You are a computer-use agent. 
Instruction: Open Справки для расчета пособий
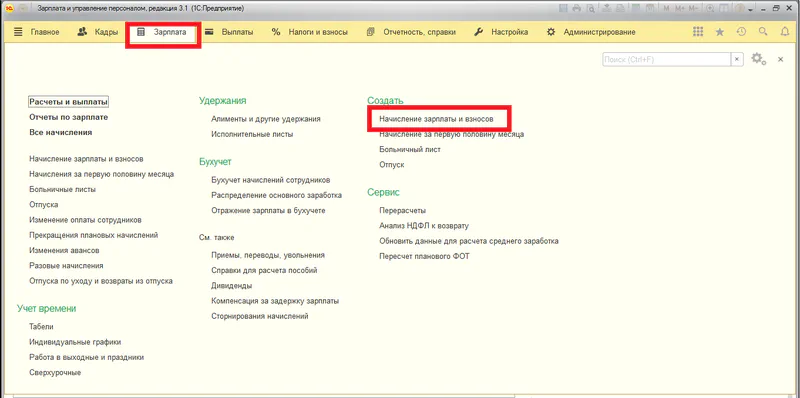point(264,270)
